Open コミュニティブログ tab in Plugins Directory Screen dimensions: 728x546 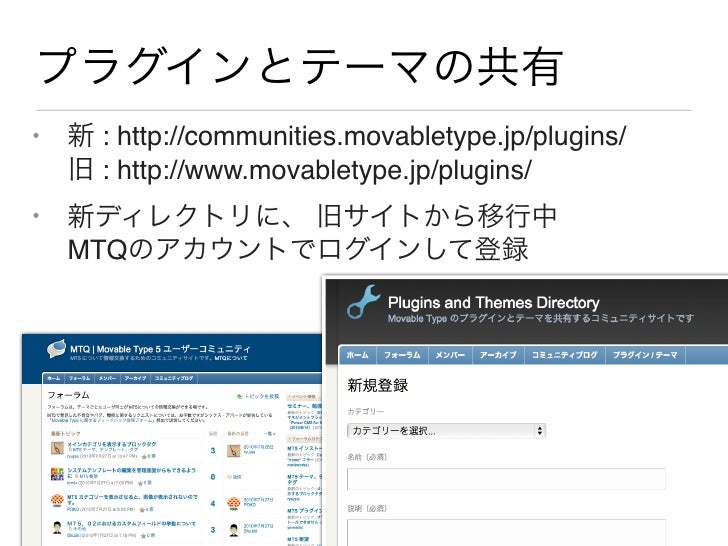point(565,355)
